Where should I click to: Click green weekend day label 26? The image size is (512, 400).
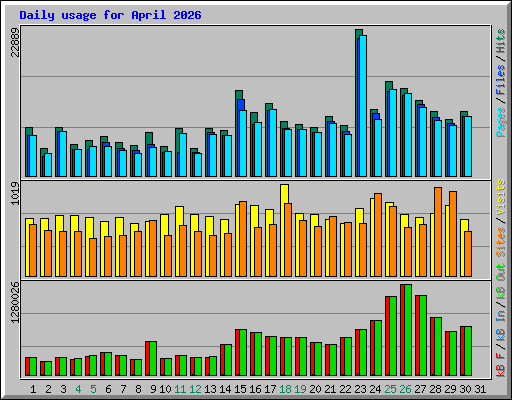click(x=405, y=389)
